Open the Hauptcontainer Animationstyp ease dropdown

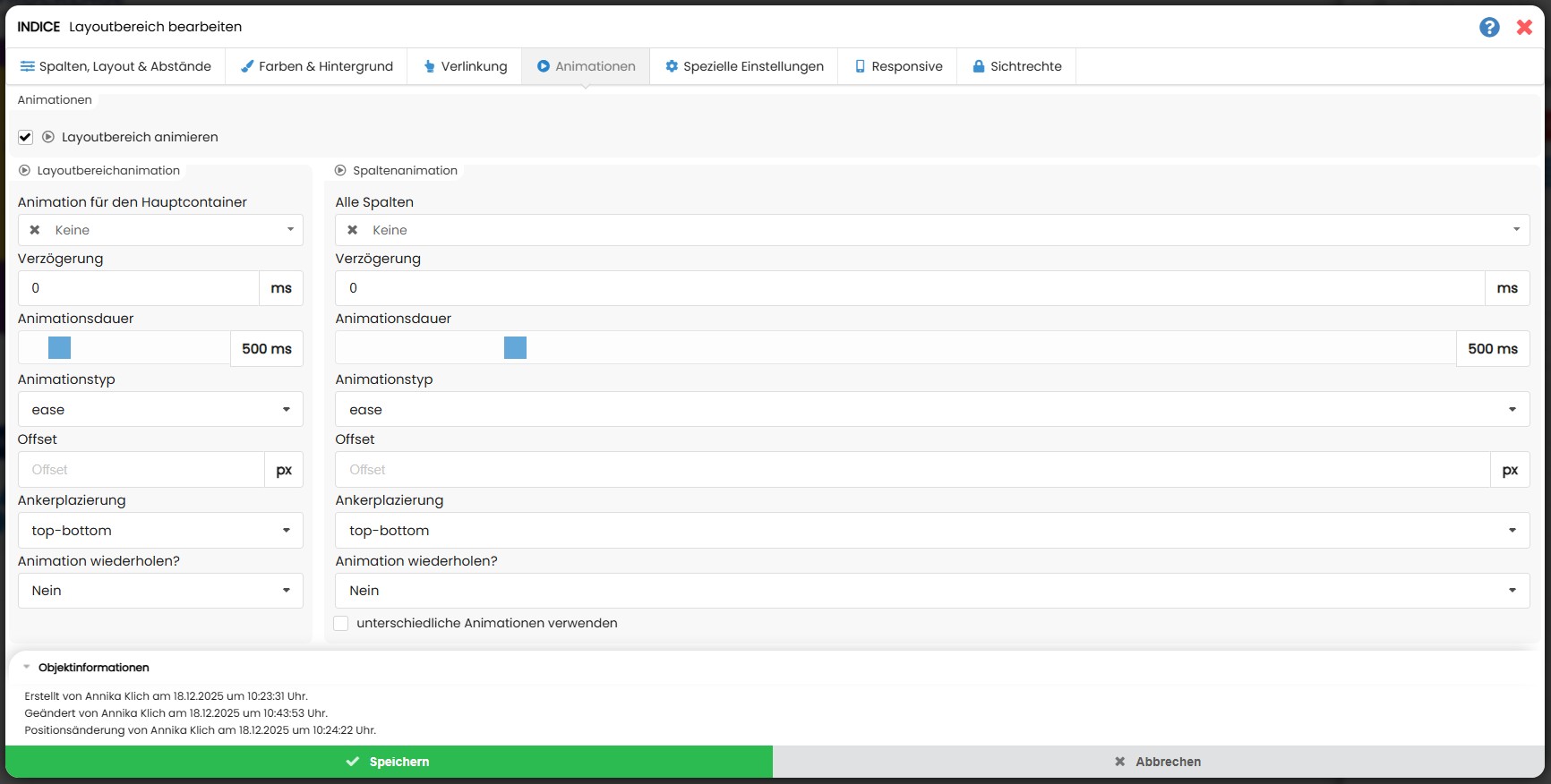pos(160,409)
